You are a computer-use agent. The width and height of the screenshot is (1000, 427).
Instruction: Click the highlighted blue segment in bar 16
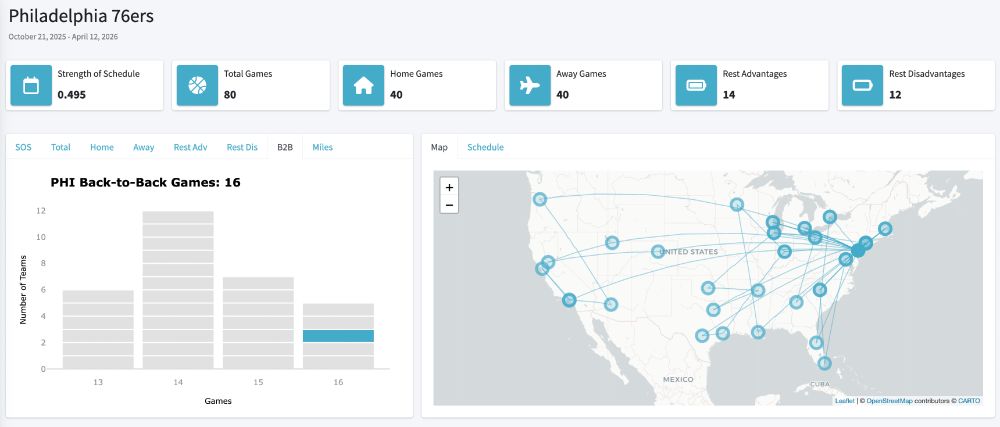click(338, 336)
